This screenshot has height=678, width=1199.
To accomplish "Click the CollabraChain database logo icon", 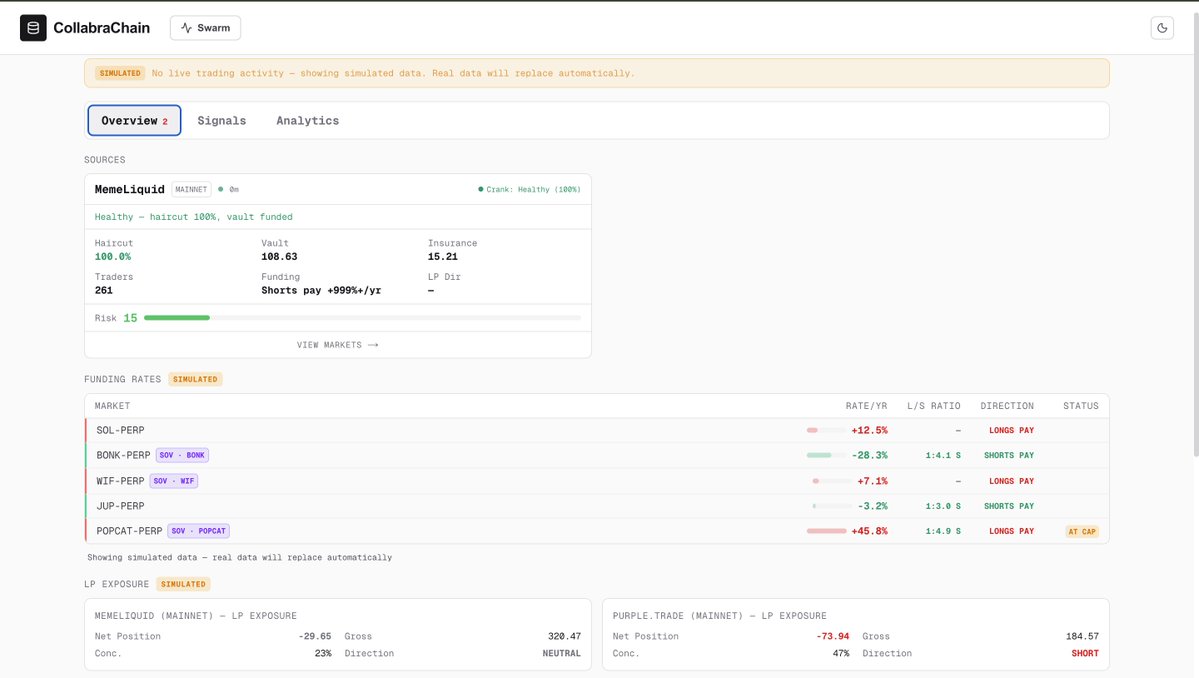I will 32,27.
